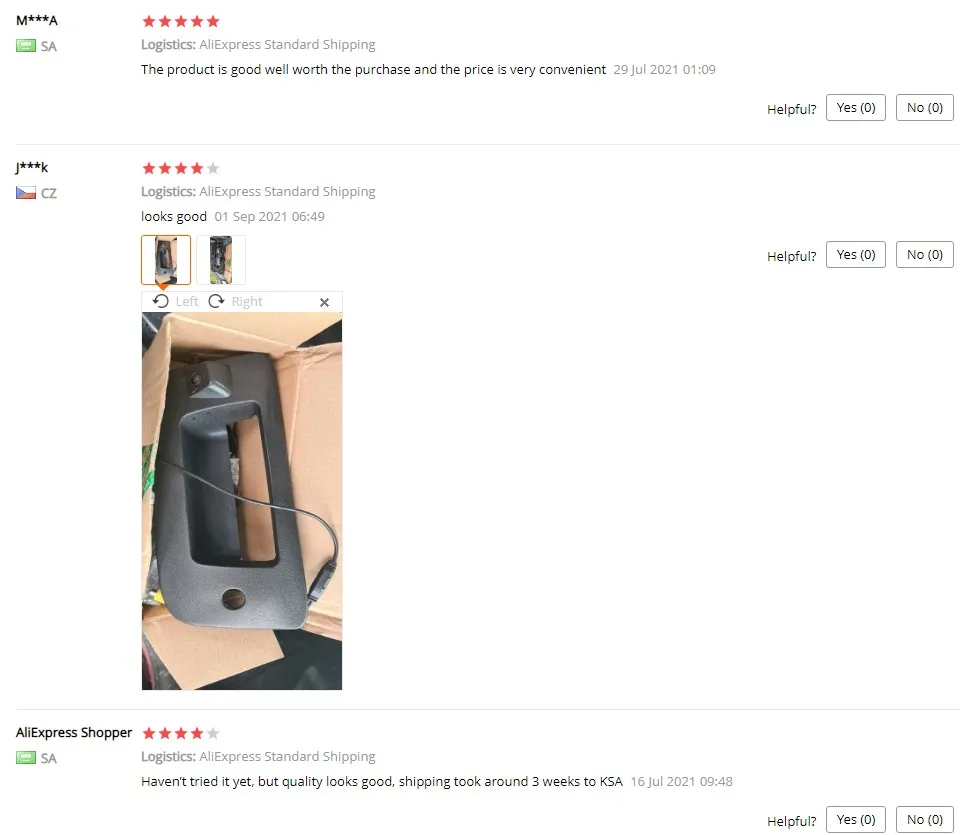
Task: Vote No on M***A's review
Action: click(924, 108)
